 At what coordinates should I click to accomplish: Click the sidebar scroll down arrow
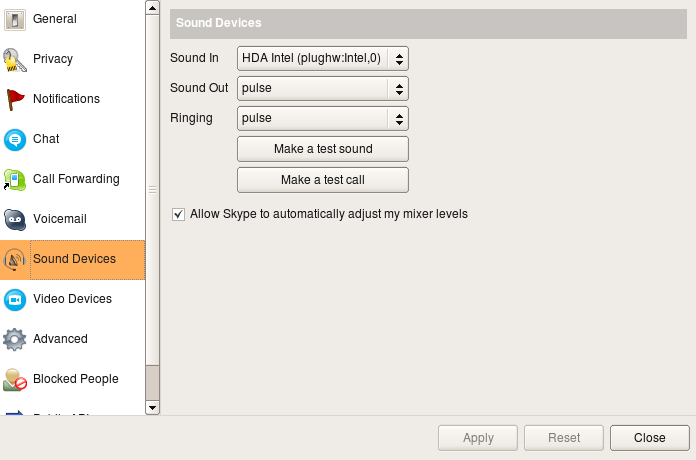(152, 407)
